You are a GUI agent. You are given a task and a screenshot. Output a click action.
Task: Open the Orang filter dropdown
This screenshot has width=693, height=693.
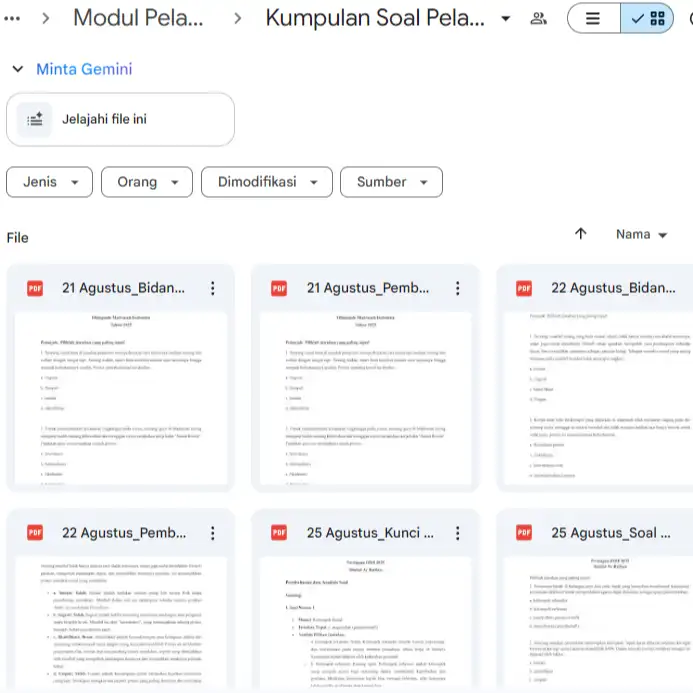pos(148,182)
